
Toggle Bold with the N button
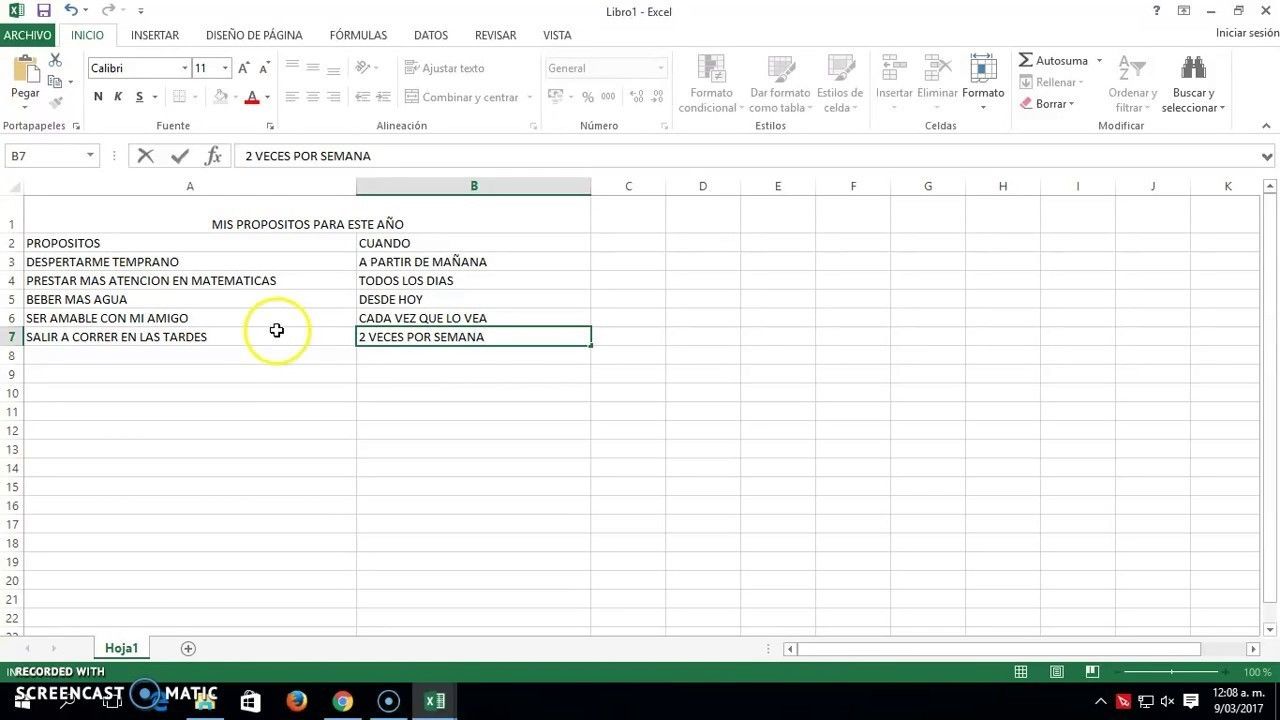98,97
